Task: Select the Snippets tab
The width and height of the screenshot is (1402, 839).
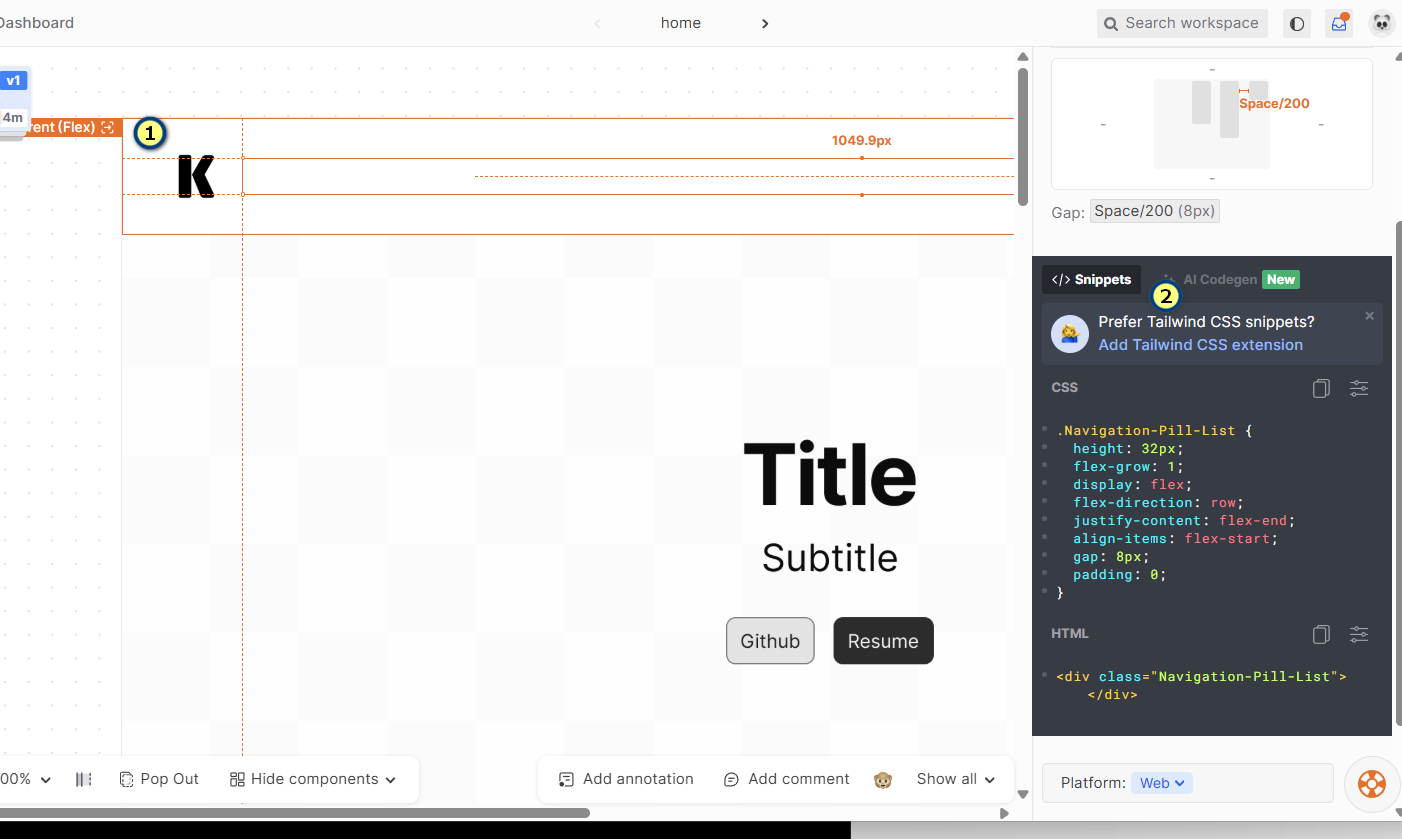Action: (1092, 280)
